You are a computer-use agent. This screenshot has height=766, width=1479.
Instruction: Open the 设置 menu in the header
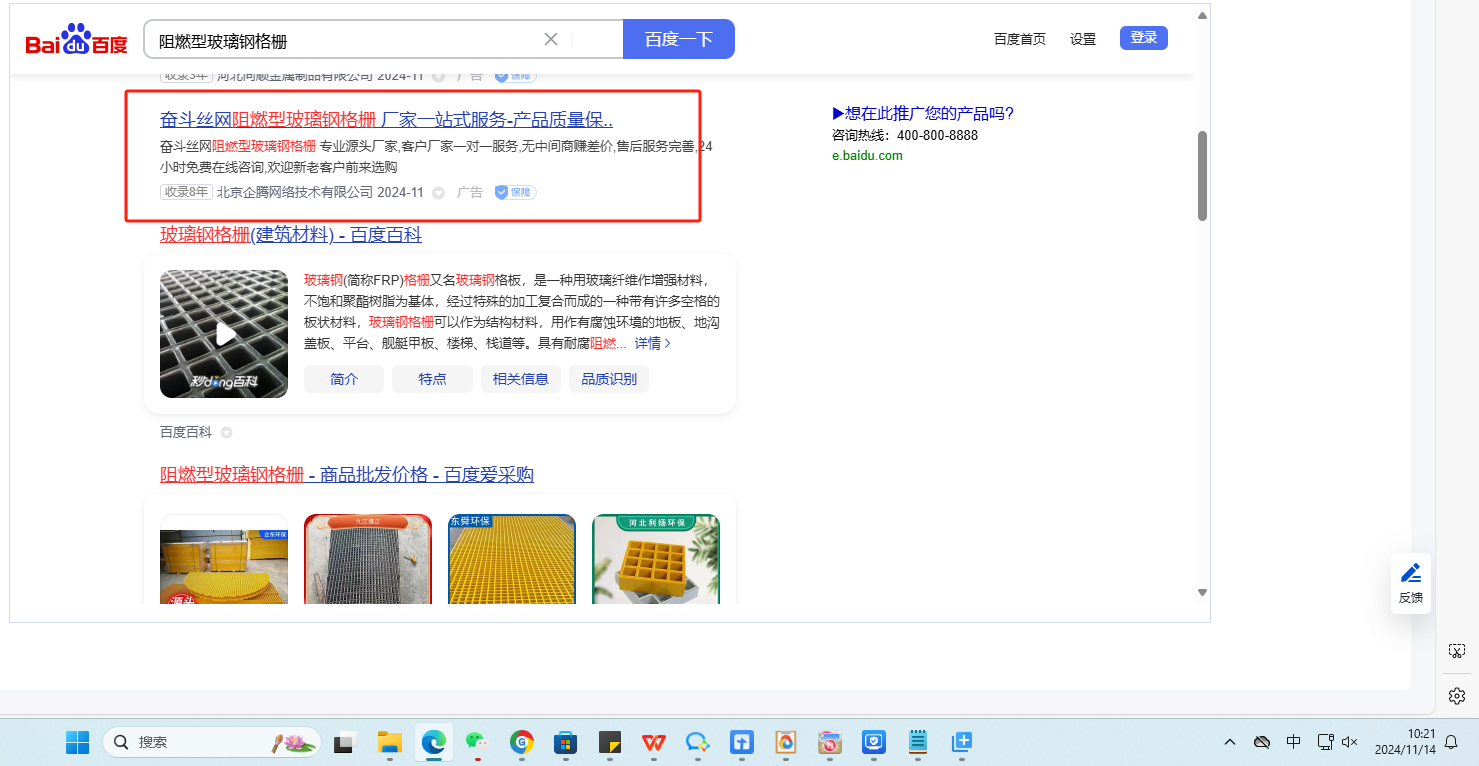point(1083,39)
